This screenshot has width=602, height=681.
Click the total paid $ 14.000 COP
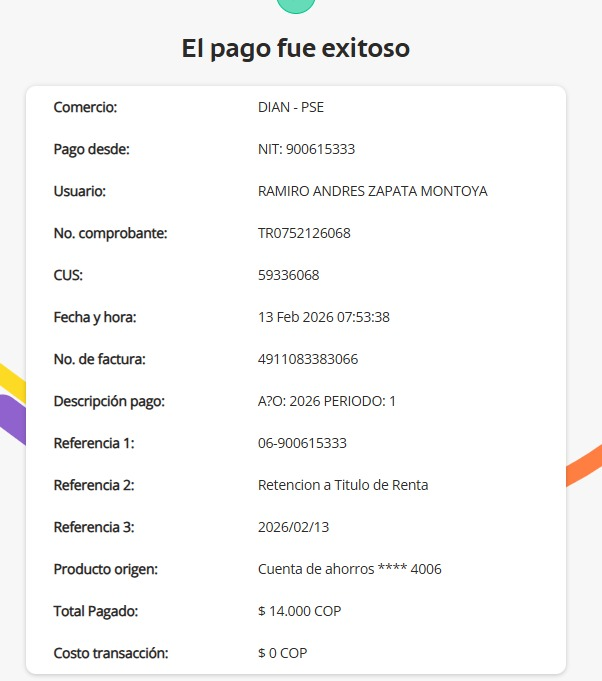300,611
